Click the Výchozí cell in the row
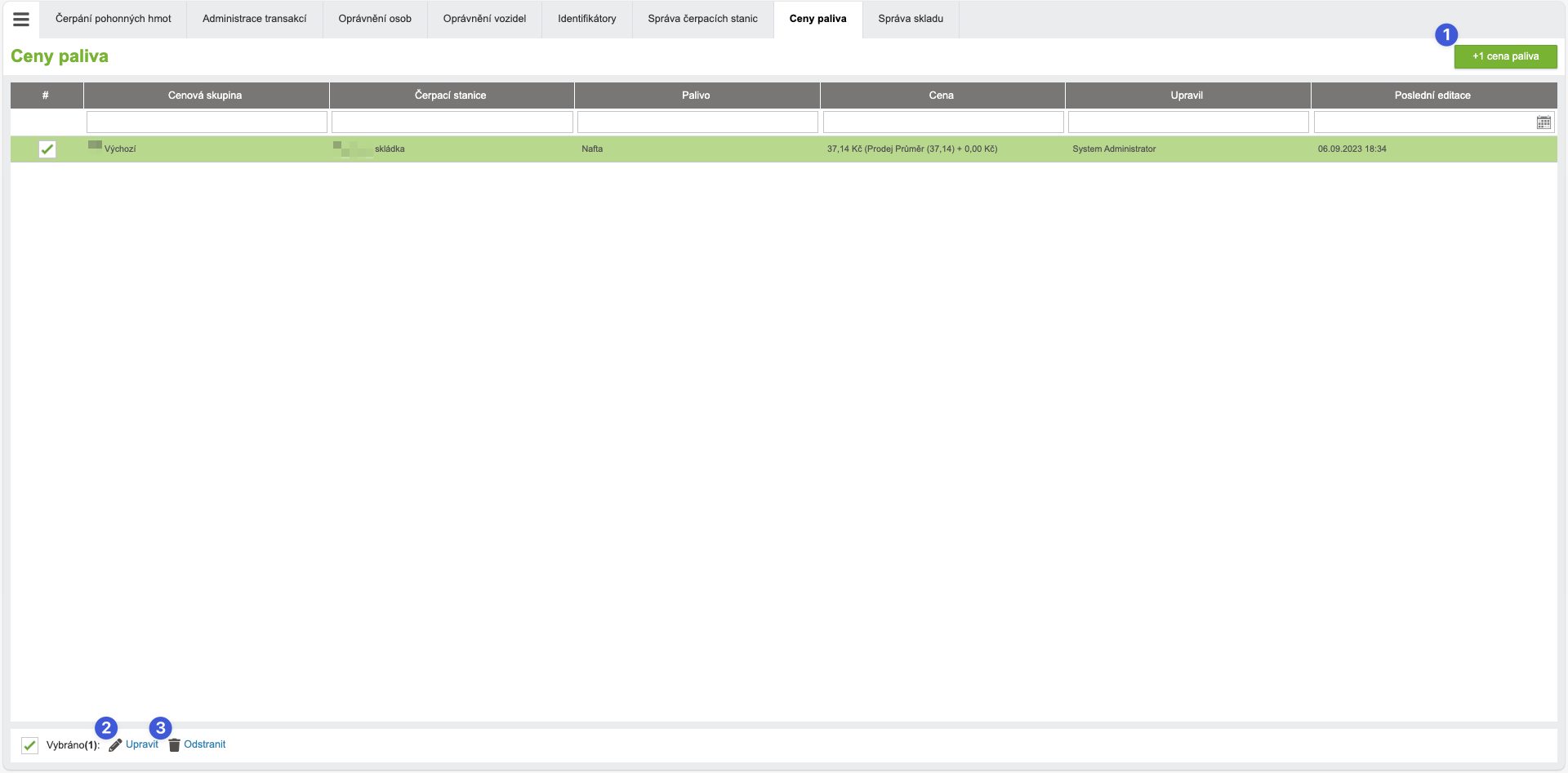Screen dimensions: 1568x773 click(x=206, y=149)
